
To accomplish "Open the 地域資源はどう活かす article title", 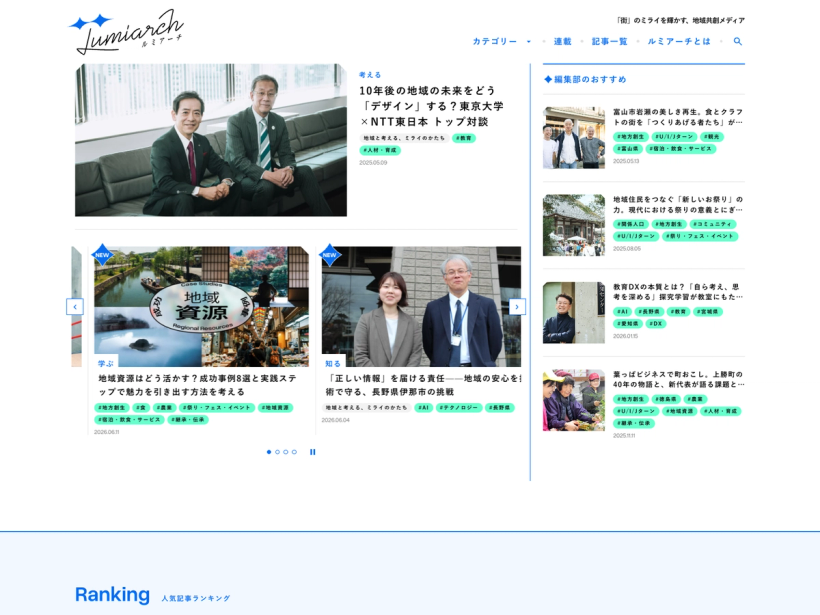I will click(198, 385).
